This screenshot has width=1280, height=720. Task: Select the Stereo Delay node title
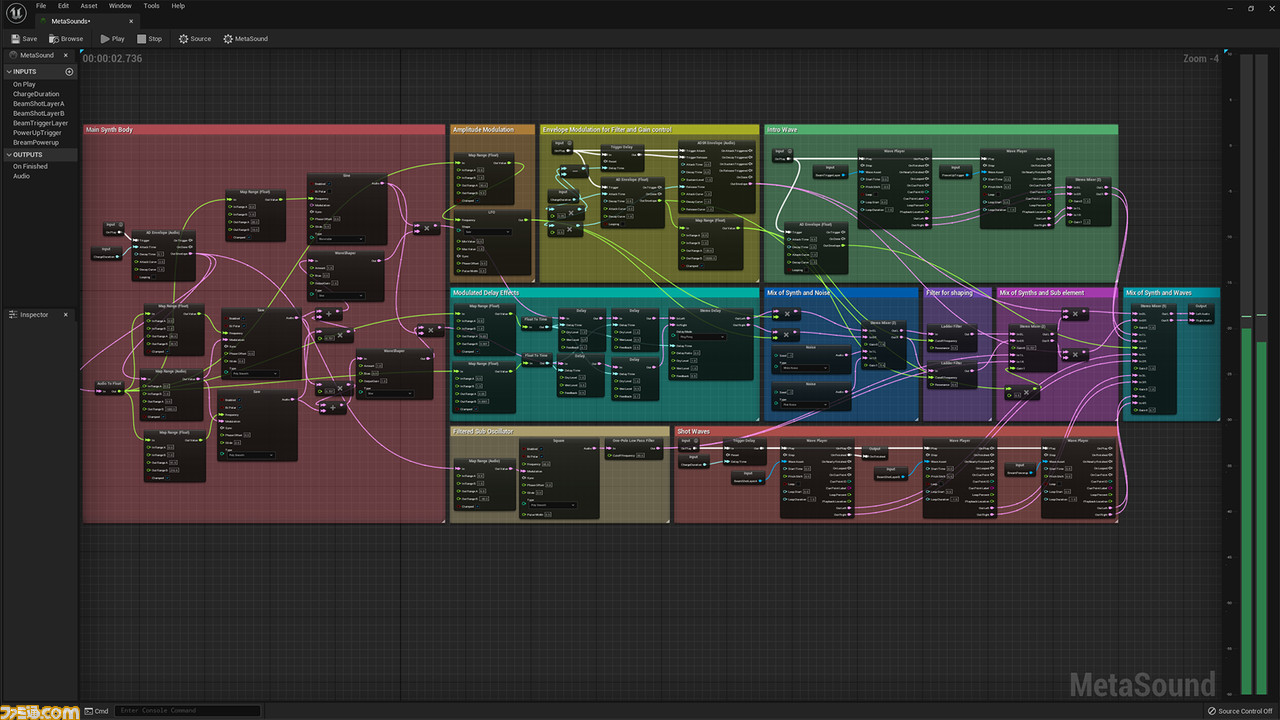[710, 311]
